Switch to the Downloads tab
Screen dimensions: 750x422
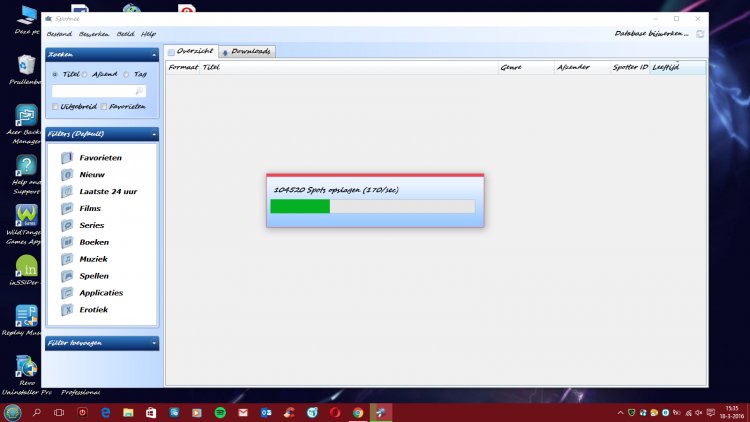(247, 51)
